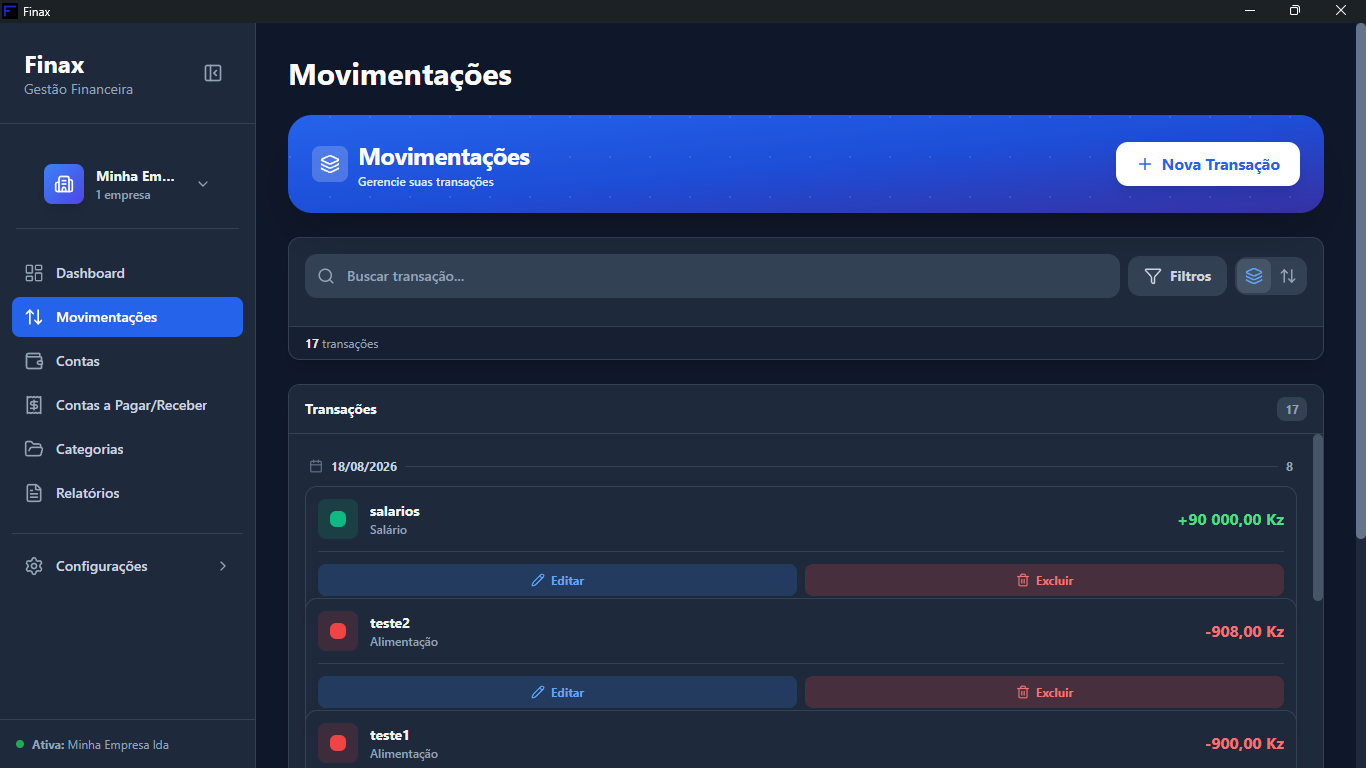Switch to grouped layers view toggle
The image size is (1366, 768).
pos(1254,276)
